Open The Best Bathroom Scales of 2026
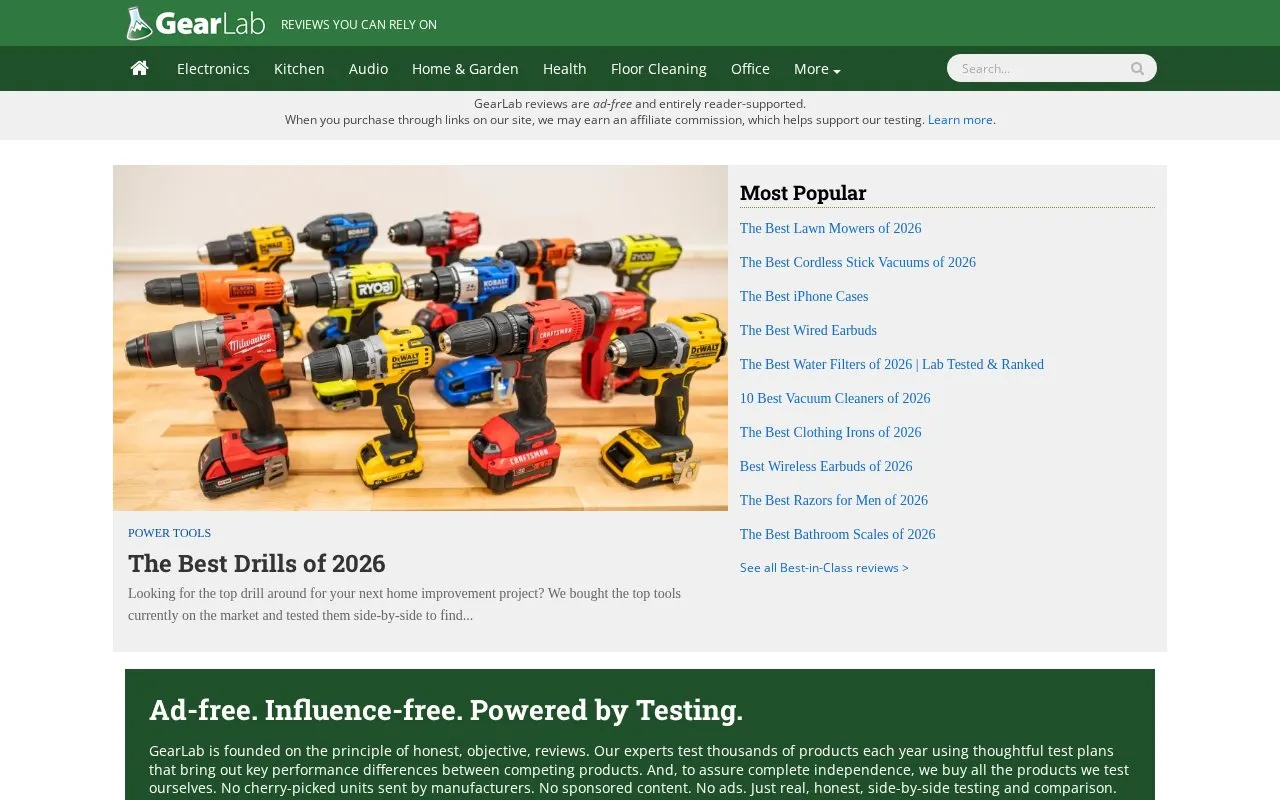Viewport: 1280px width, 800px height. (837, 534)
